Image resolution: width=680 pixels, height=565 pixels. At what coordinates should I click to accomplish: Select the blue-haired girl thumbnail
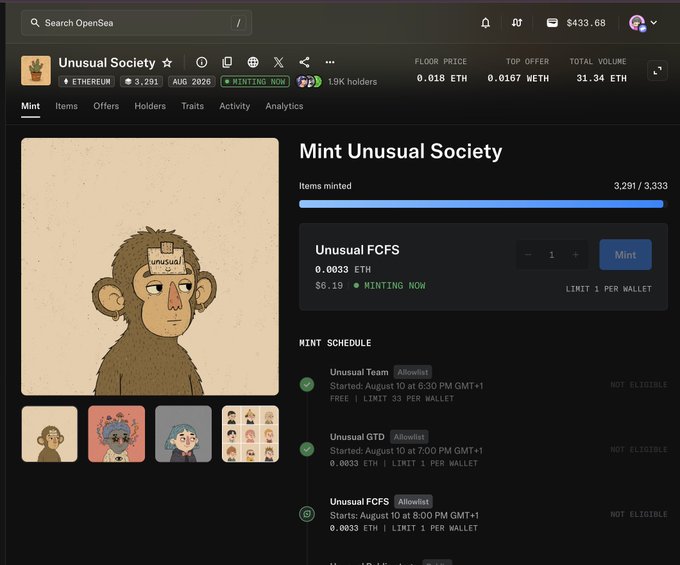pyautogui.click(x=183, y=434)
